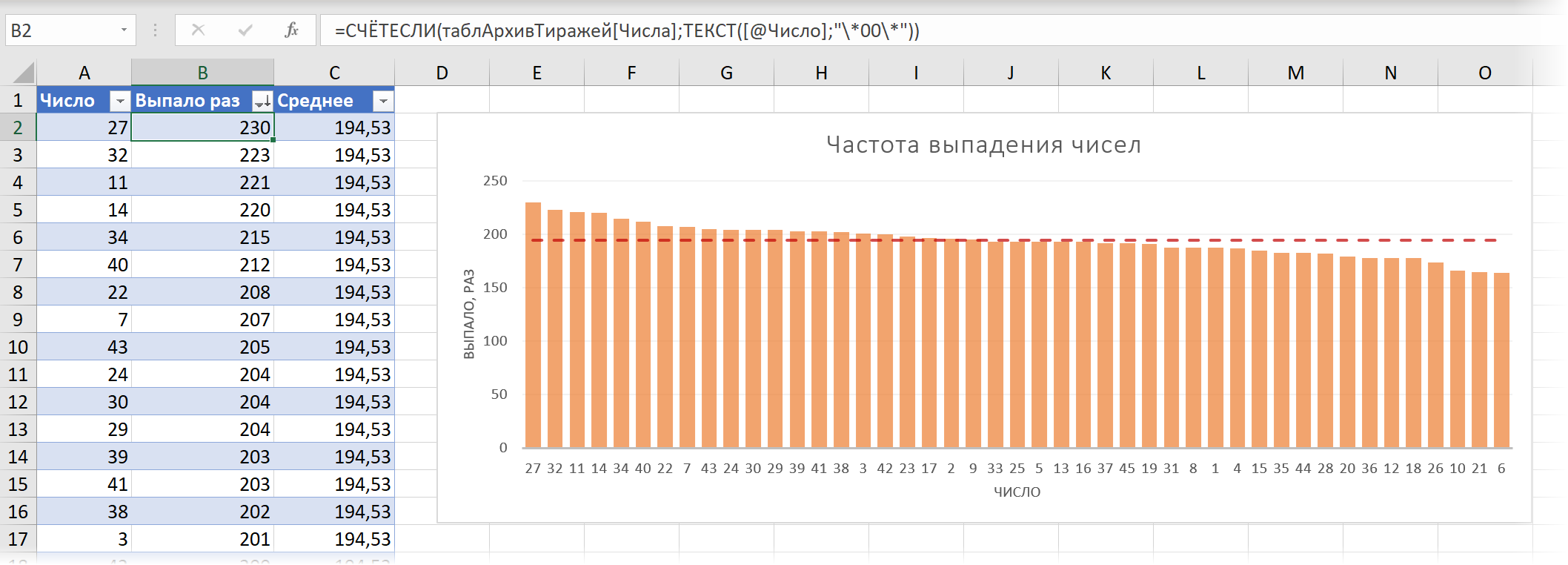Select column A header

[84, 73]
